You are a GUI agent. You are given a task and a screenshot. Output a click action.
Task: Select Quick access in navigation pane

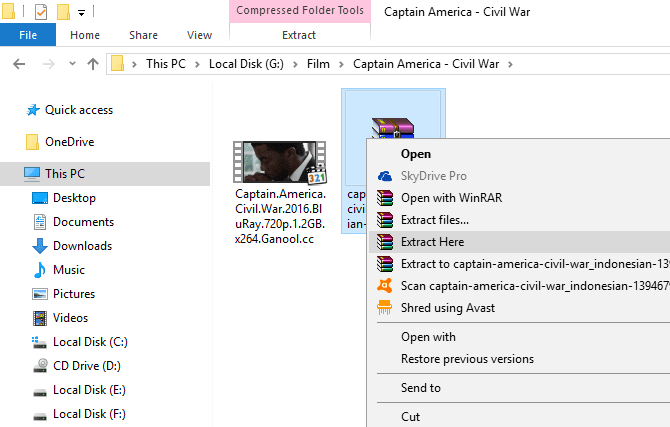79,110
